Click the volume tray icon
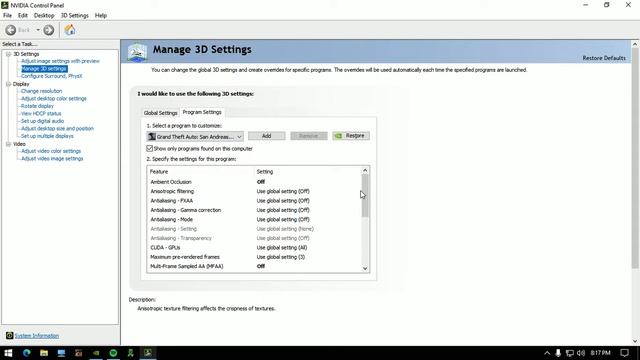Screen dimensions: 640x360 coord(581,353)
